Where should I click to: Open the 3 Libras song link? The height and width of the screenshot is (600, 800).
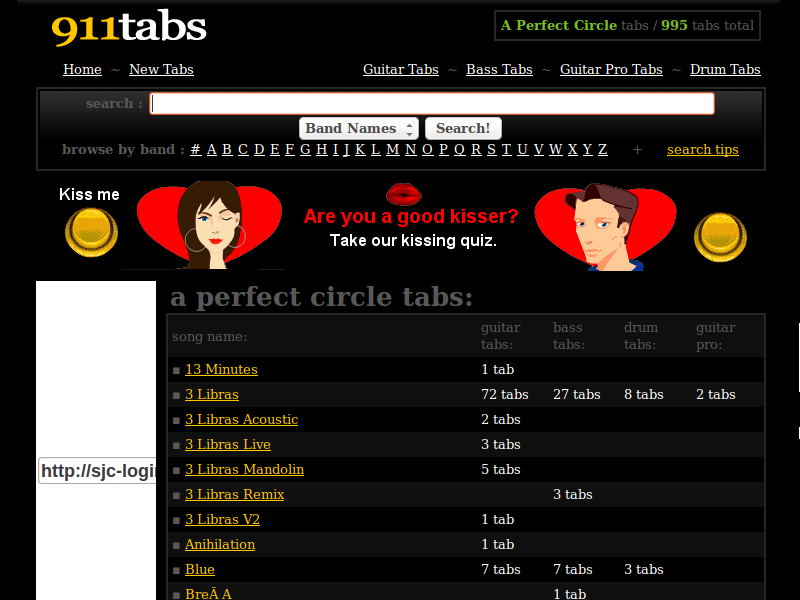pos(212,395)
